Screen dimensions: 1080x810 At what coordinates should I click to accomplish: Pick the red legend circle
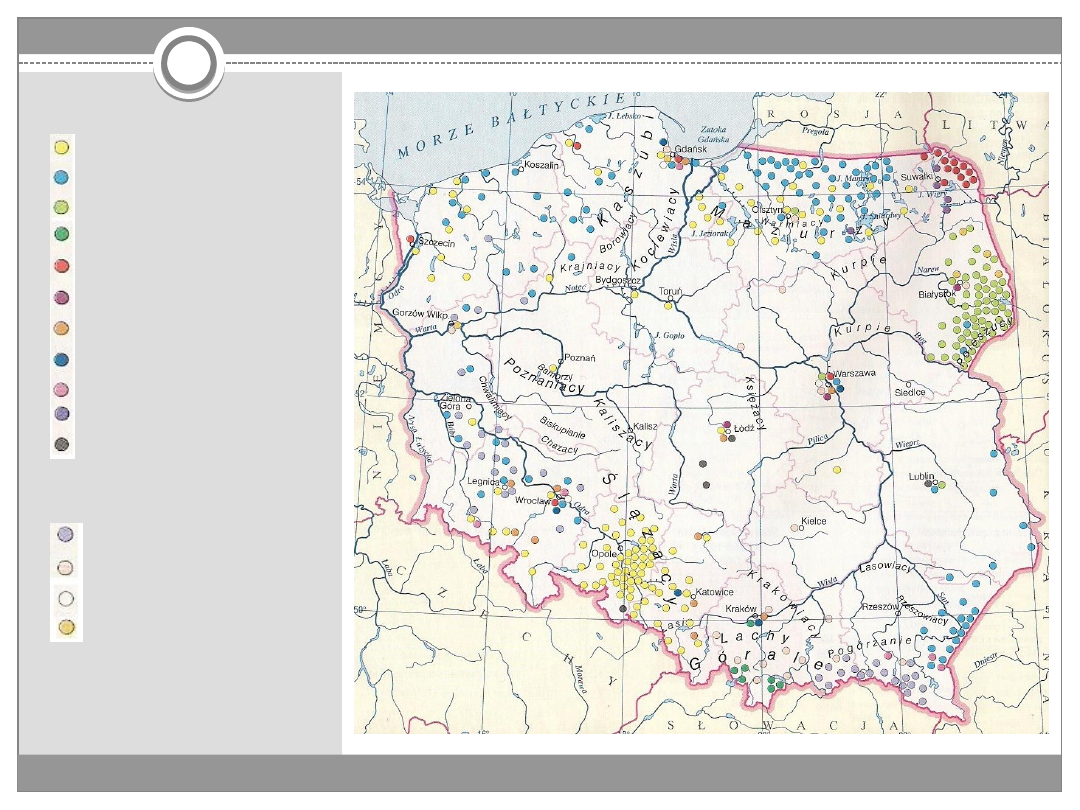pyautogui.click(x=62, y=266)
